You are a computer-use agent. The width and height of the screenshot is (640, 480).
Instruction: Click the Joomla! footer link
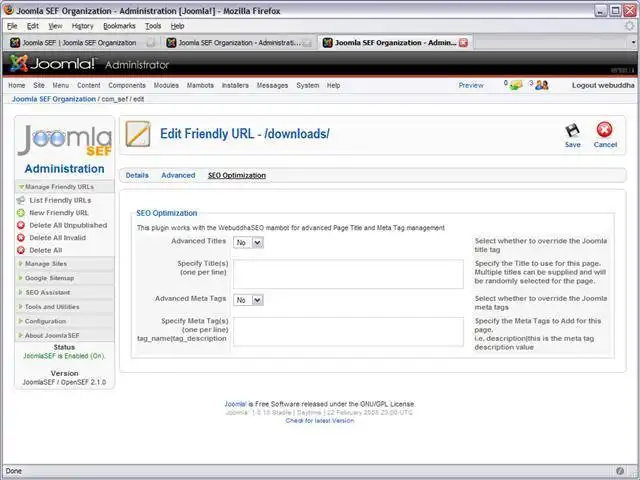point(236,404)
